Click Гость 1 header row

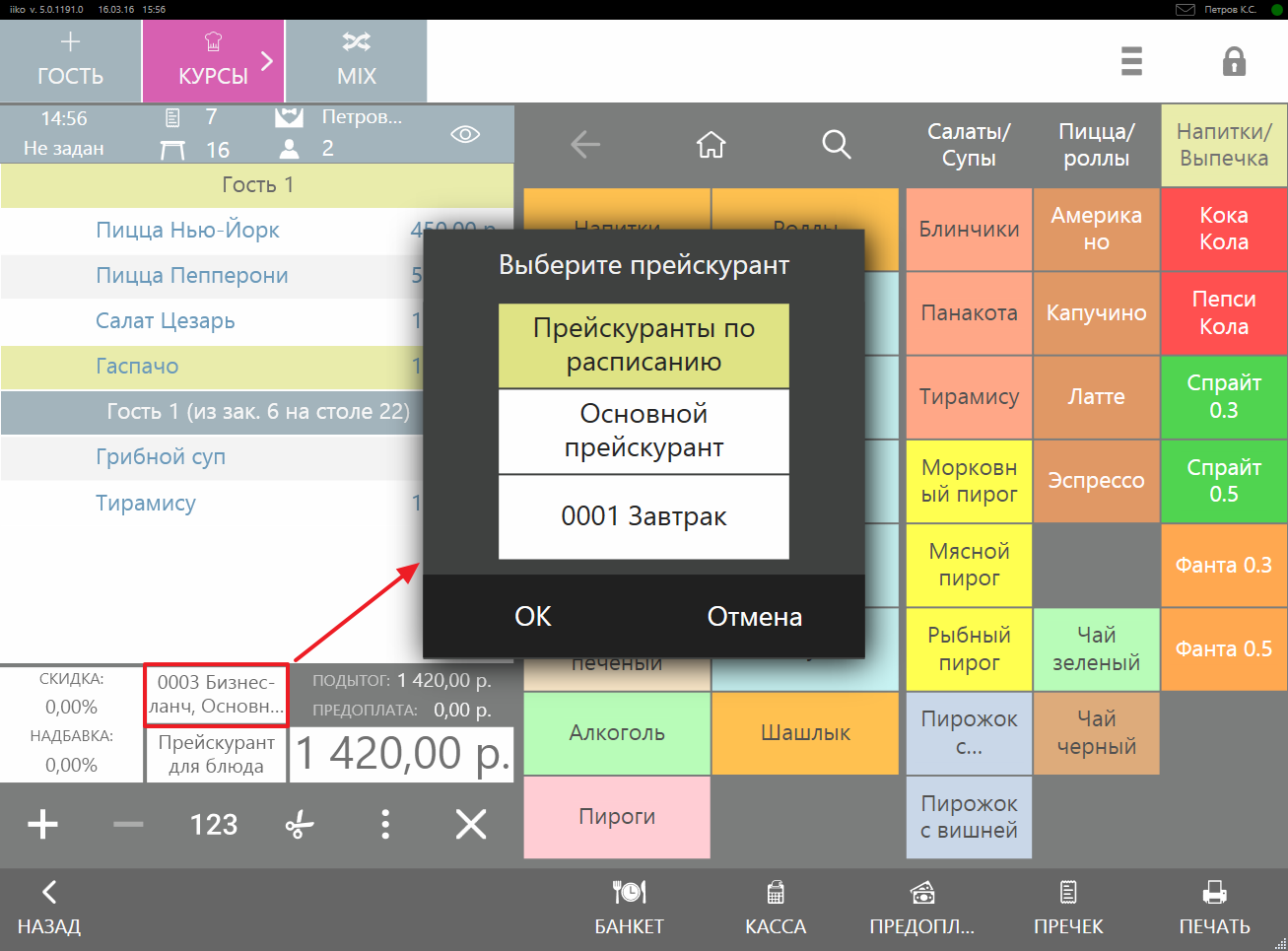[256, 184]
